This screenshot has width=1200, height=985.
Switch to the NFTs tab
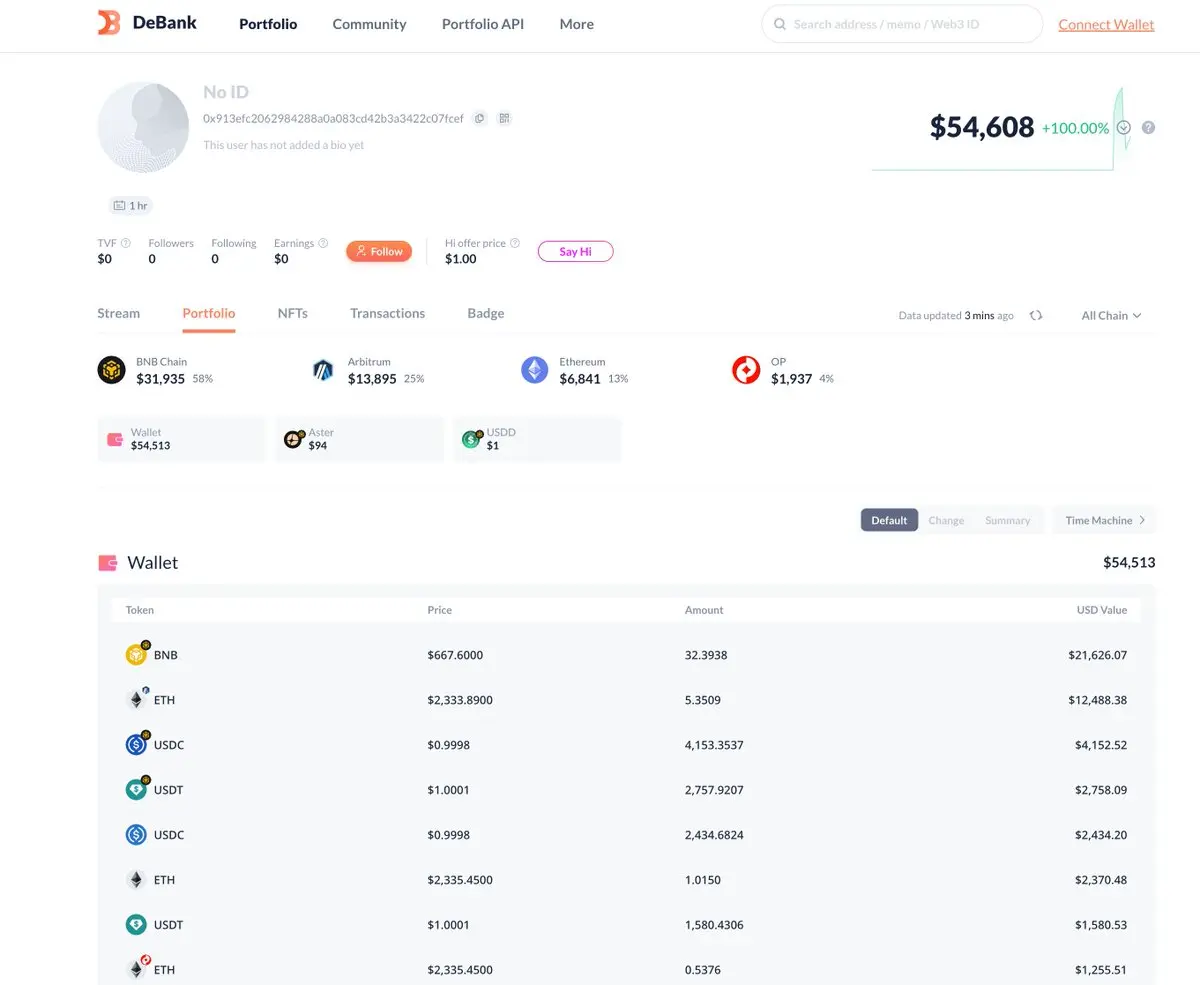[x=293, y=313]
